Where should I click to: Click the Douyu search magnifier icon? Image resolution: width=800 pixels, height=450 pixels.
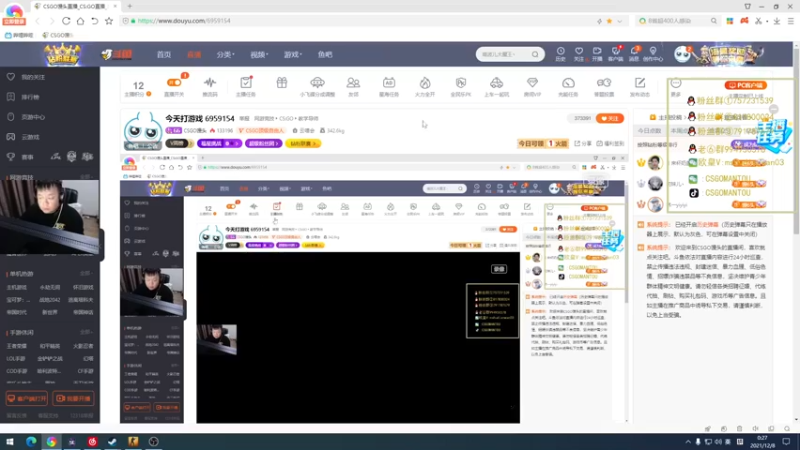535,54
